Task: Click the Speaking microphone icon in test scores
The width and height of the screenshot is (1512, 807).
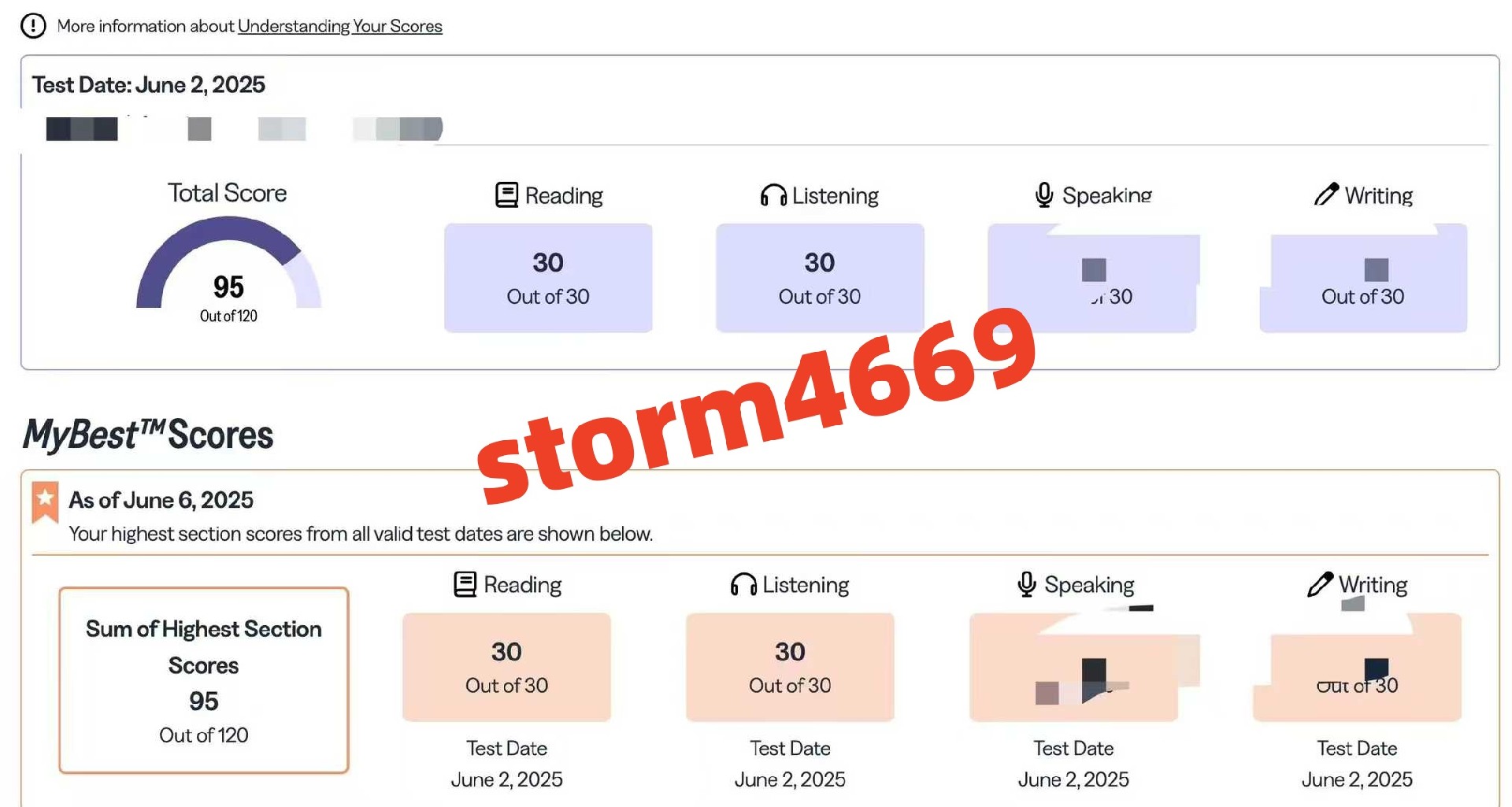Action: (x=1044, y=194)
